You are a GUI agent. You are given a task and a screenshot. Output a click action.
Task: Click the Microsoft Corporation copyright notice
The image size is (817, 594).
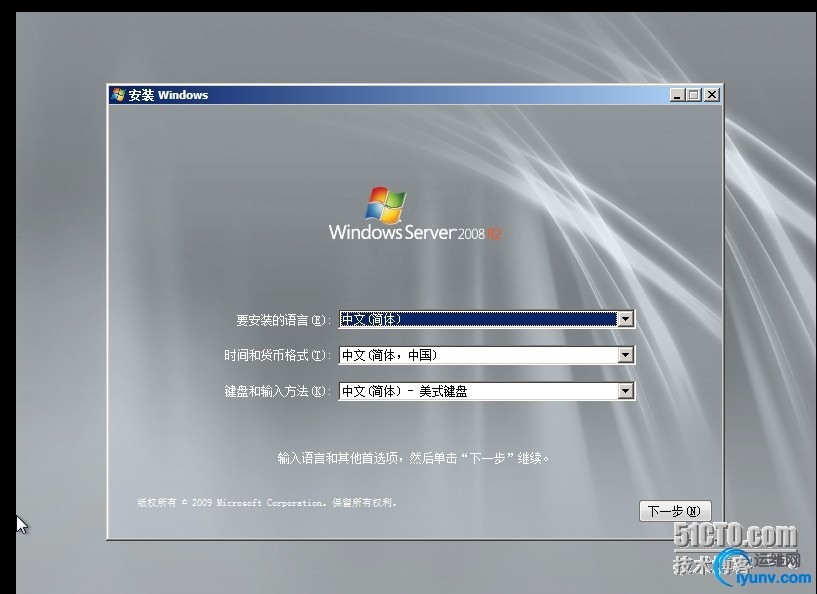pos(267,503)
